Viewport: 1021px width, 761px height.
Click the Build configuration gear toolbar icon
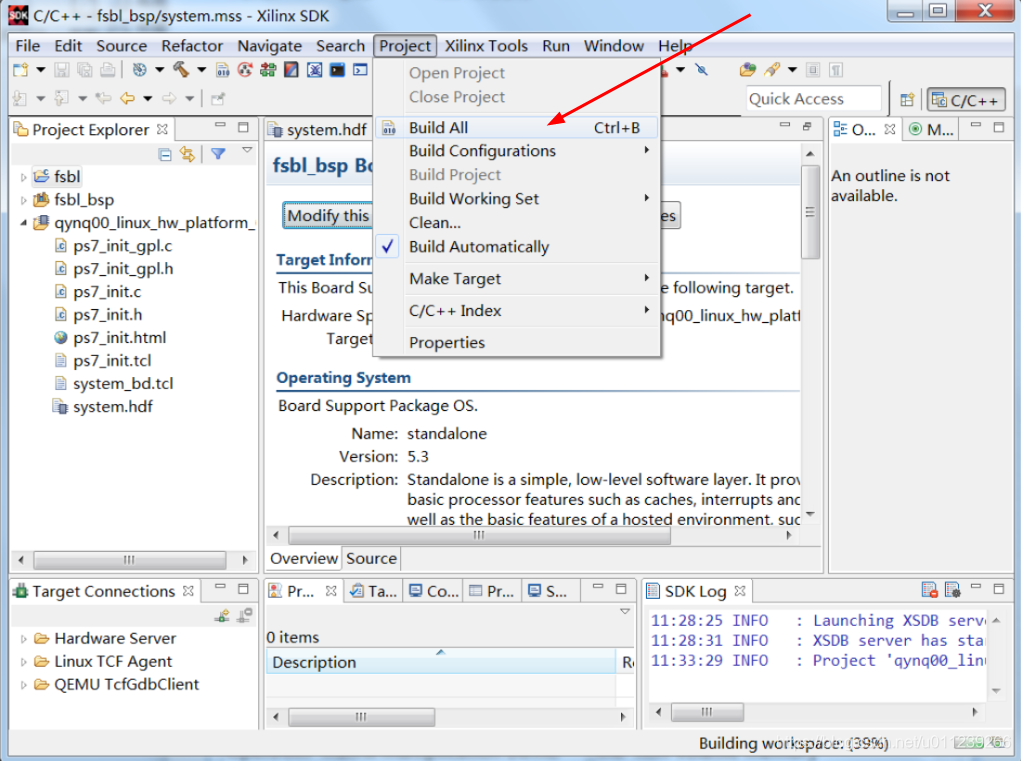click(139, 70)
